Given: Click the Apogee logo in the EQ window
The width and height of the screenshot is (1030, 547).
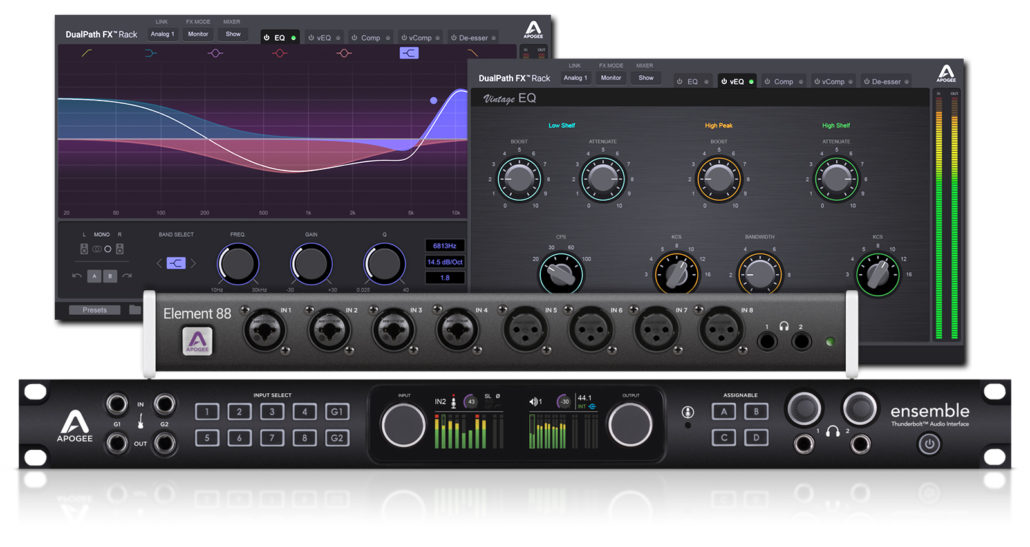Looking at the screenshot, I should coord(533,30).
